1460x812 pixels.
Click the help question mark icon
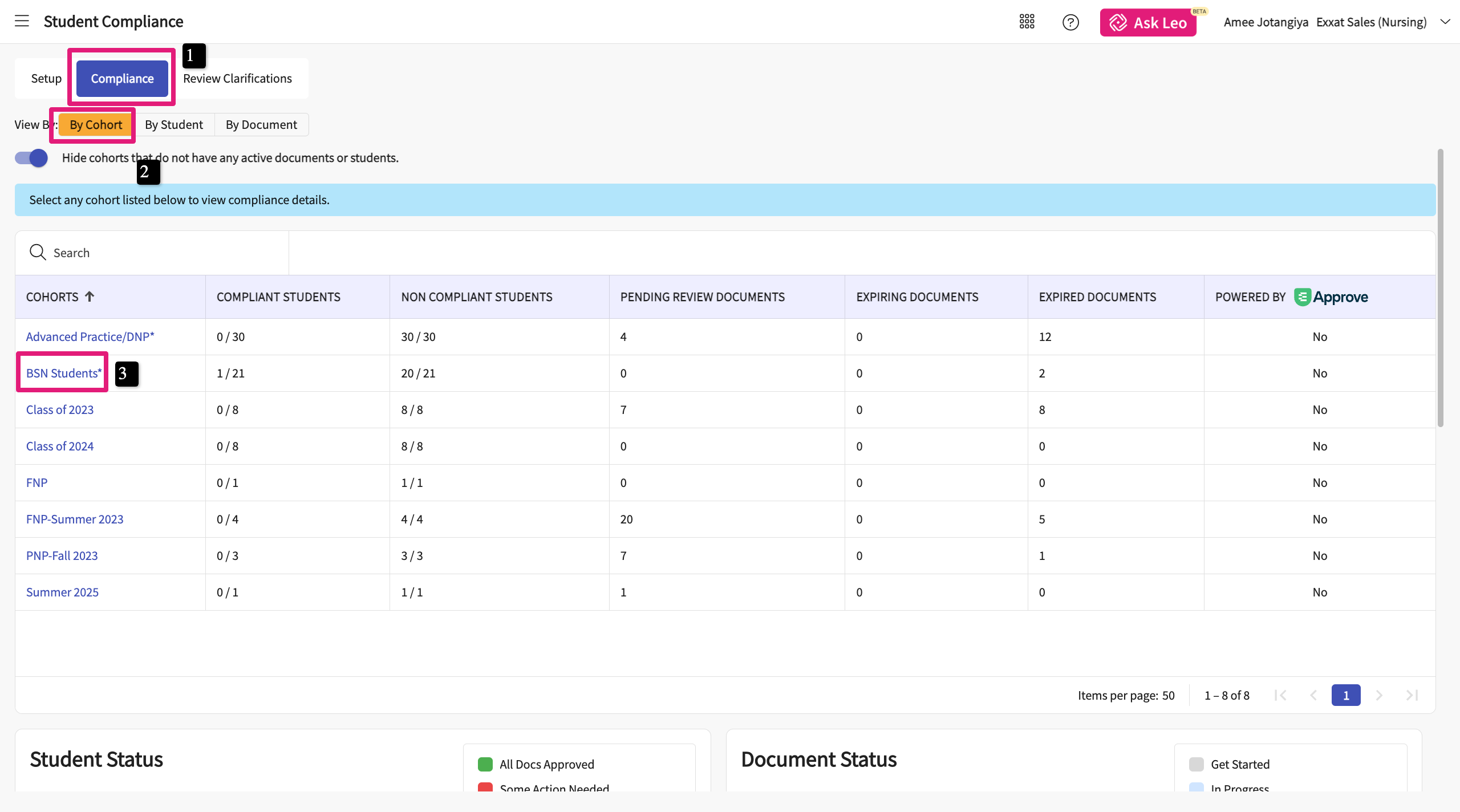point(1070,22)
